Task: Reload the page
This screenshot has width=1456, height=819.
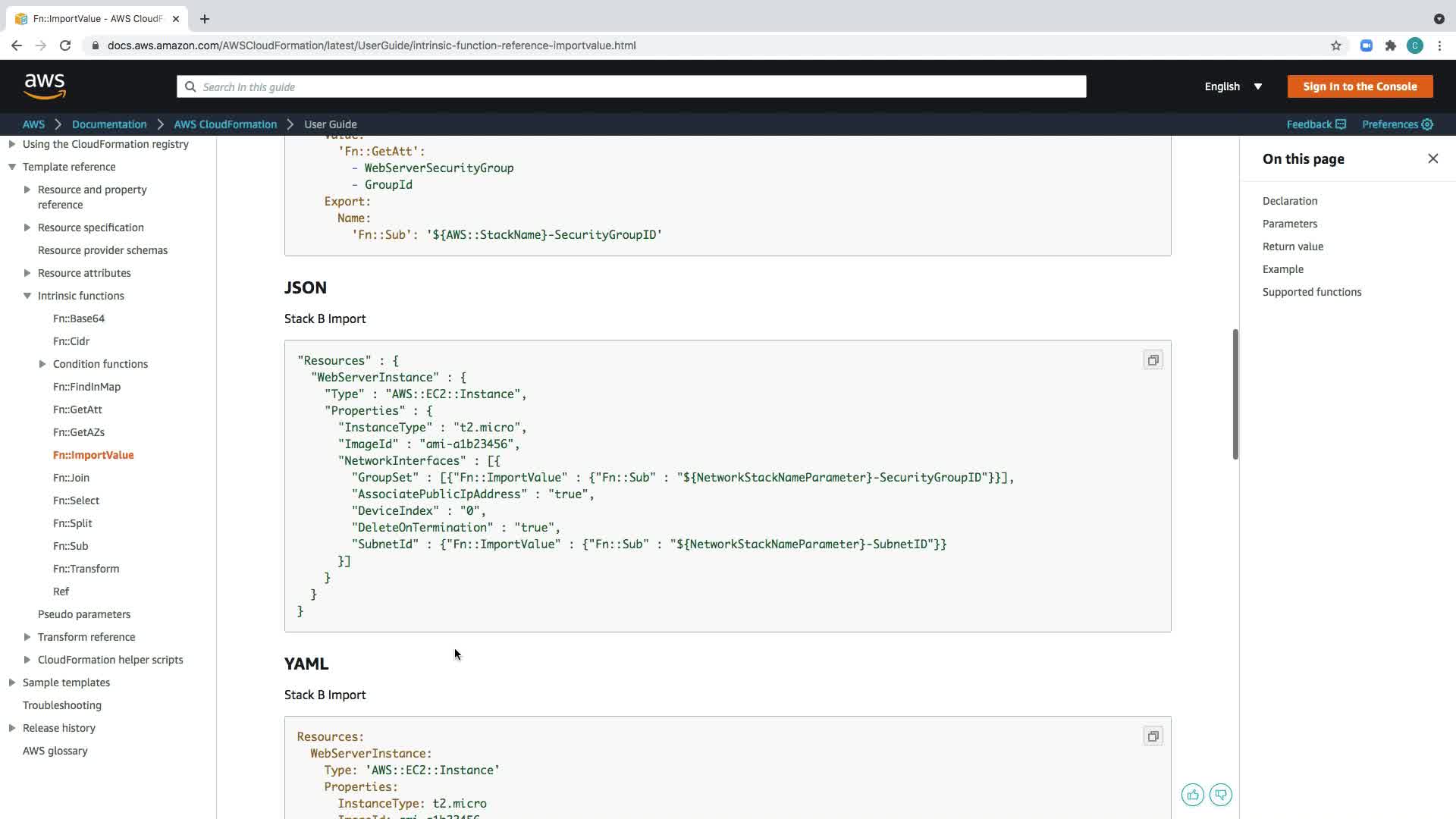Action: pyautogui.click(x=65, y=45)
